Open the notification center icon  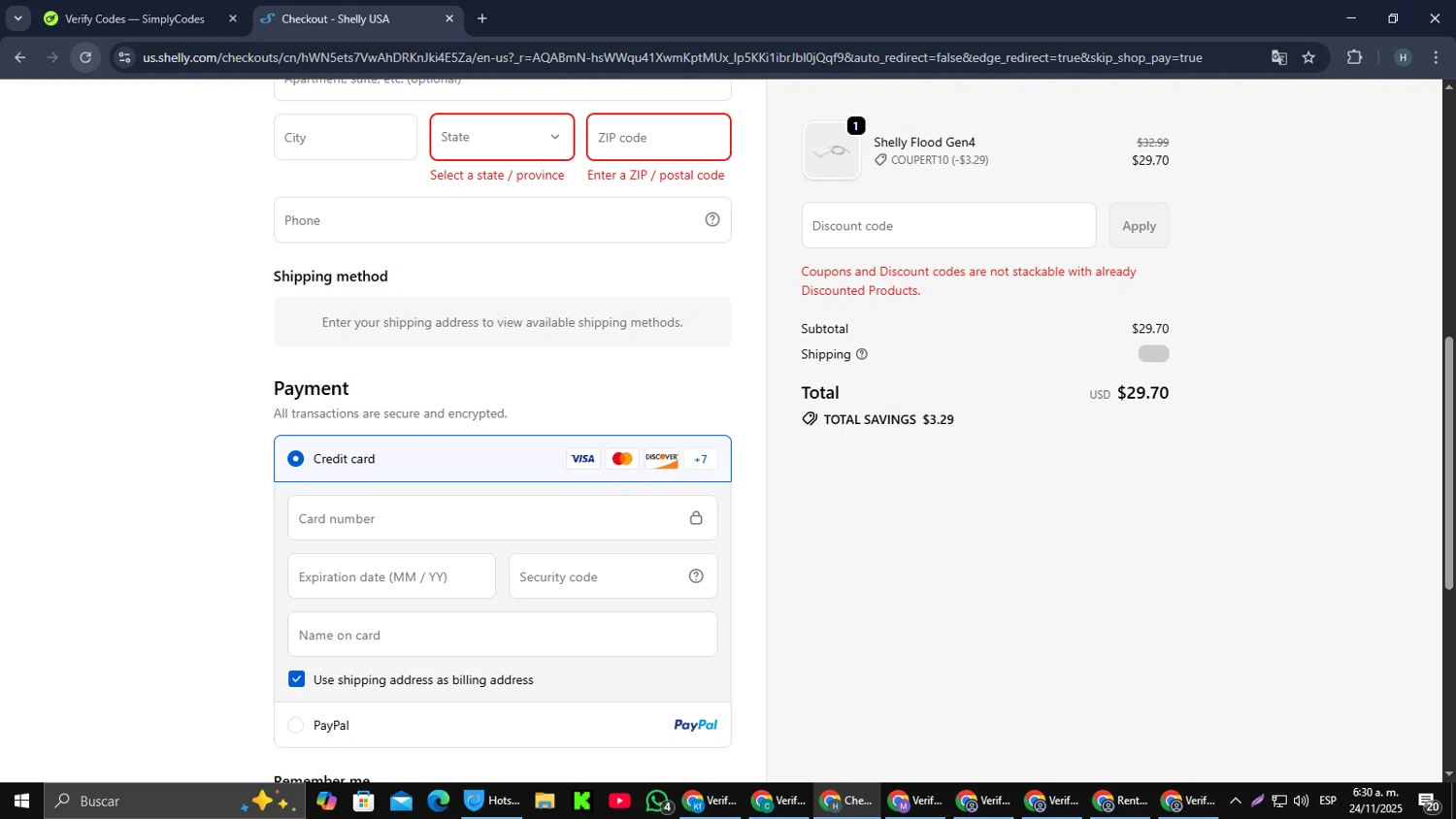pos(1429,802)
